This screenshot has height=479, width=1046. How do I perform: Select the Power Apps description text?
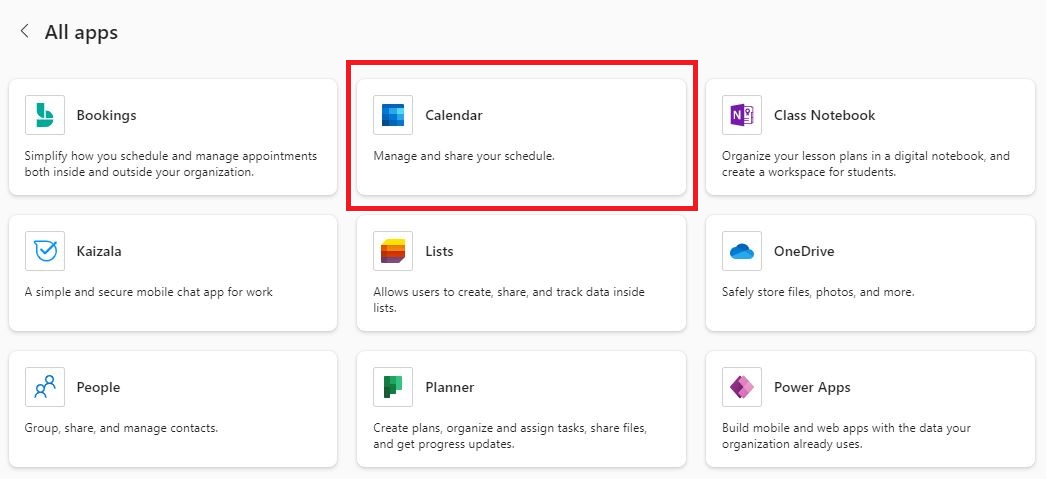coord(846,436)
